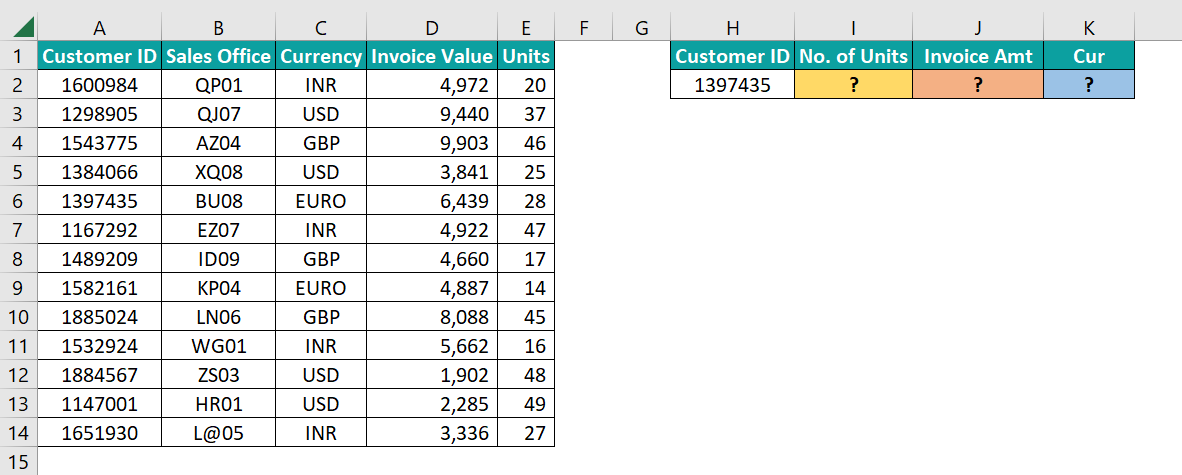
Task: Select Sales Office cell ID09
Action: pos(218,259)
